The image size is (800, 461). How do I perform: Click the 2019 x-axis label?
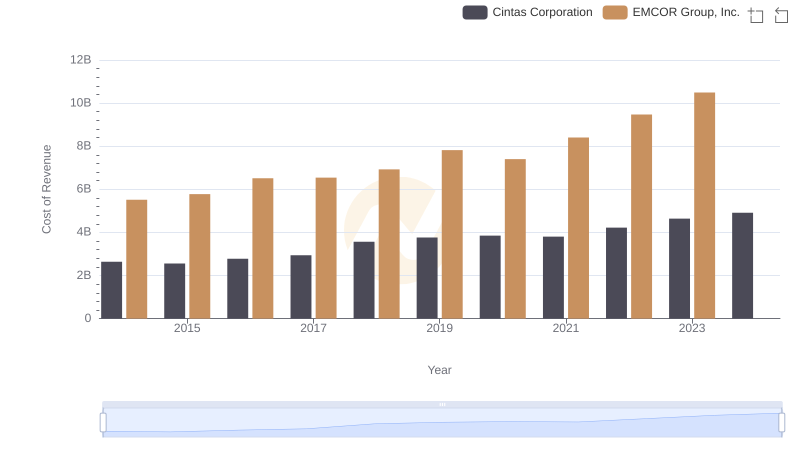[439, 328]
